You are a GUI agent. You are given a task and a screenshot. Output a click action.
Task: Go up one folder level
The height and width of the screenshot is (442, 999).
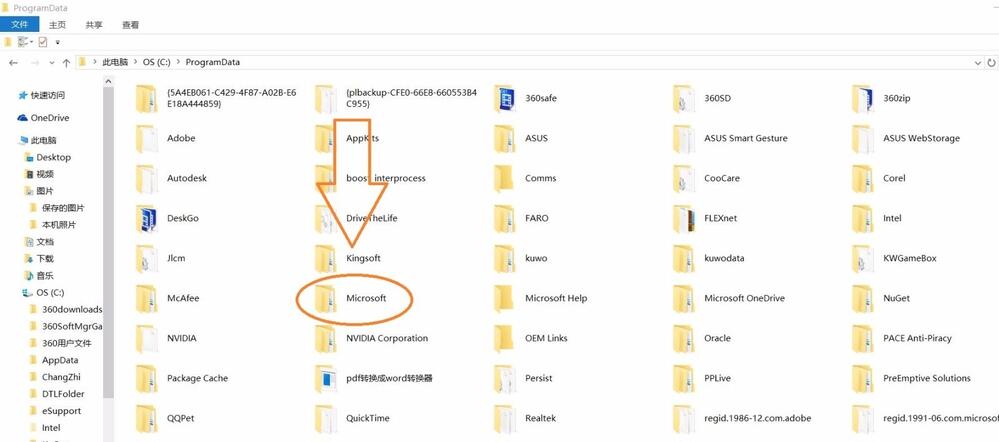click(x=66, y=62)
